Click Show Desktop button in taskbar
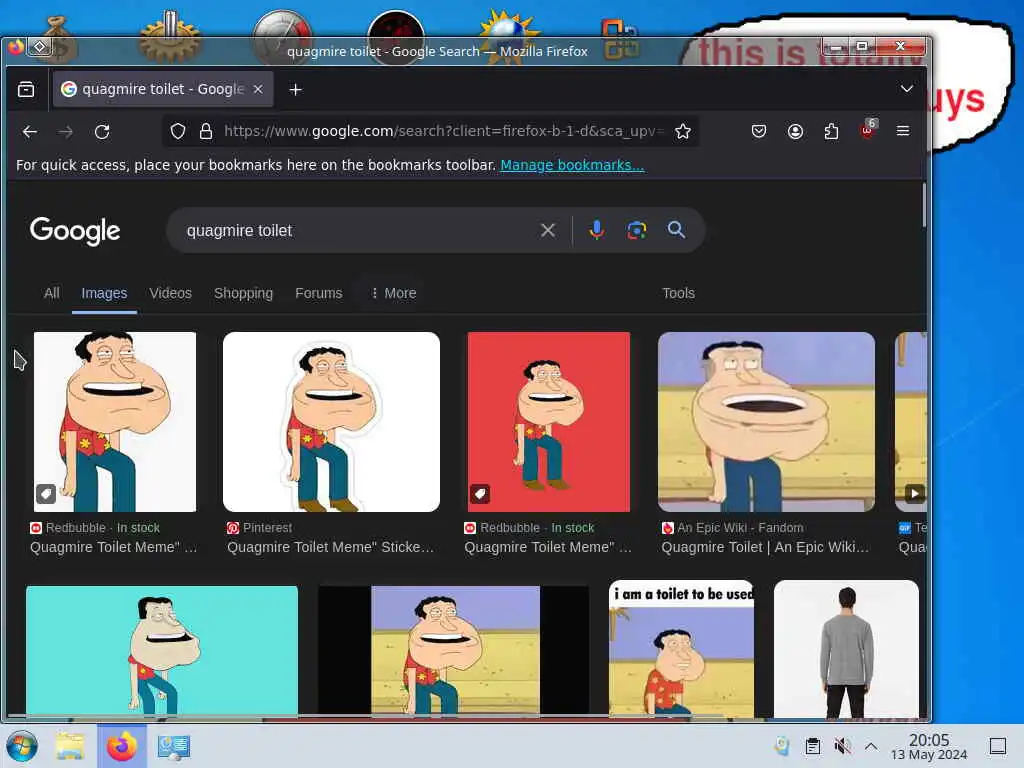 [998, 746]
